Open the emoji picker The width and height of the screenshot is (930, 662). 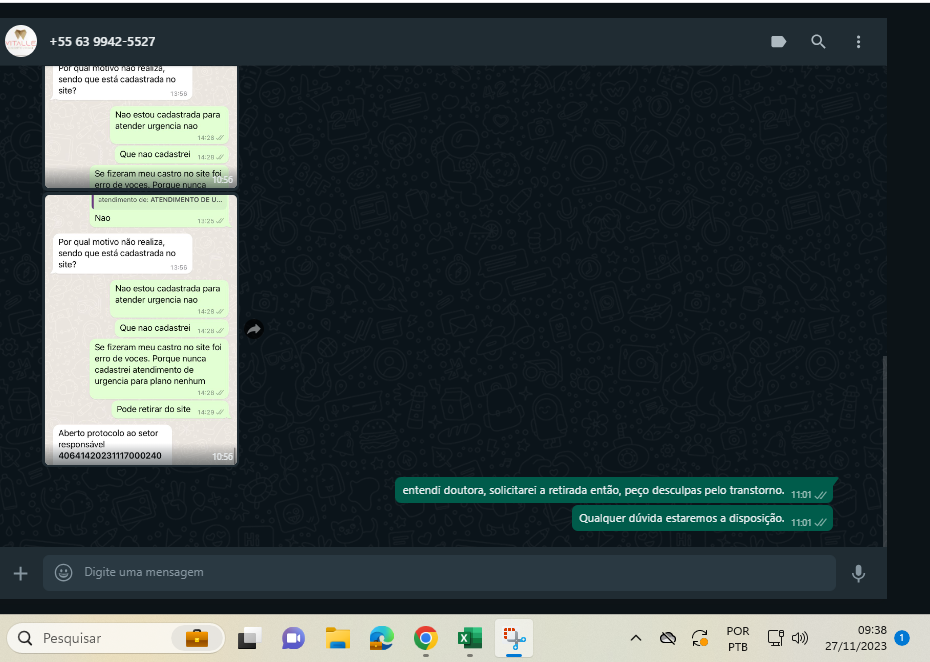coord(64,573)
